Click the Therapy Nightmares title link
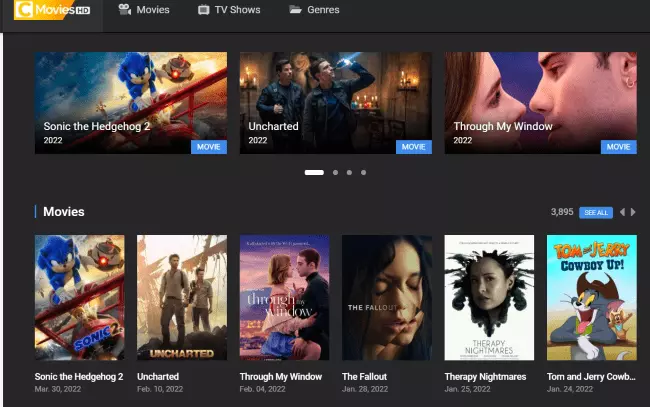 tap(485, 377)
